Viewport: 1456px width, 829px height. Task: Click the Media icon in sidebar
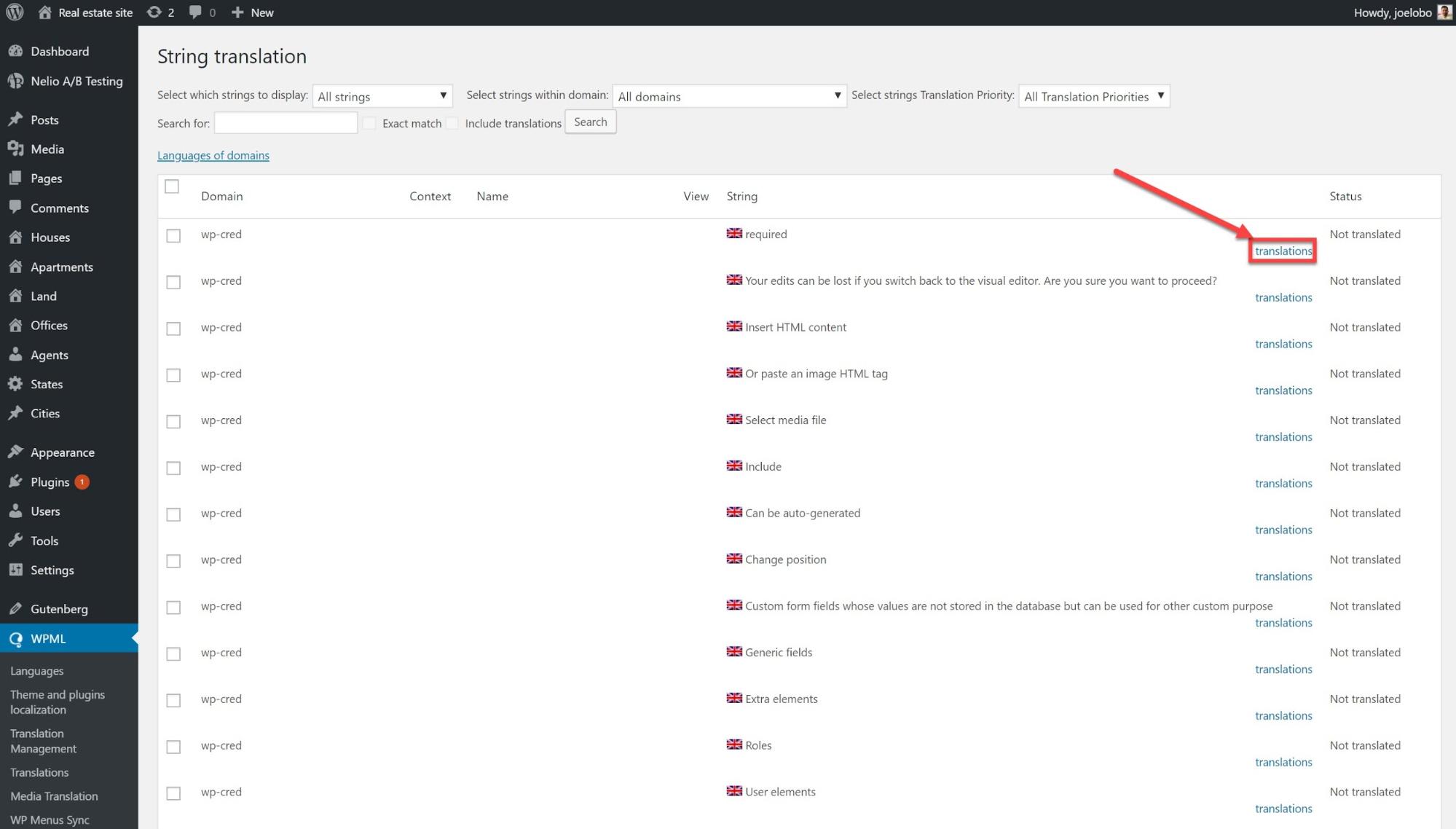click(x=15, y=149)
